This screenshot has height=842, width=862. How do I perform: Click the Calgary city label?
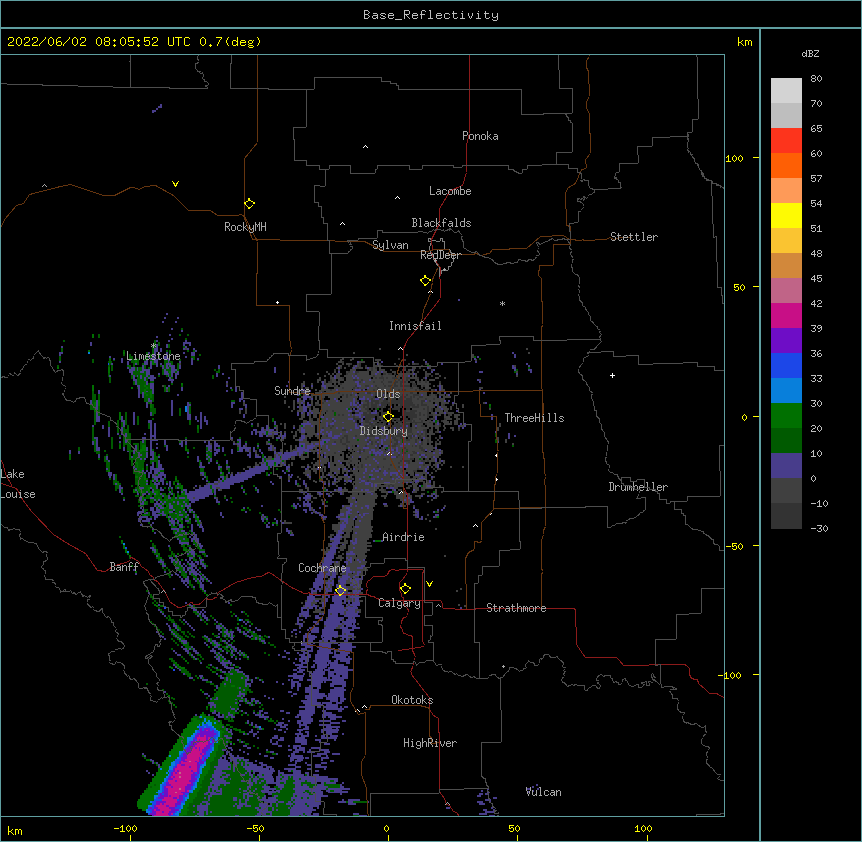pos(399,603)
